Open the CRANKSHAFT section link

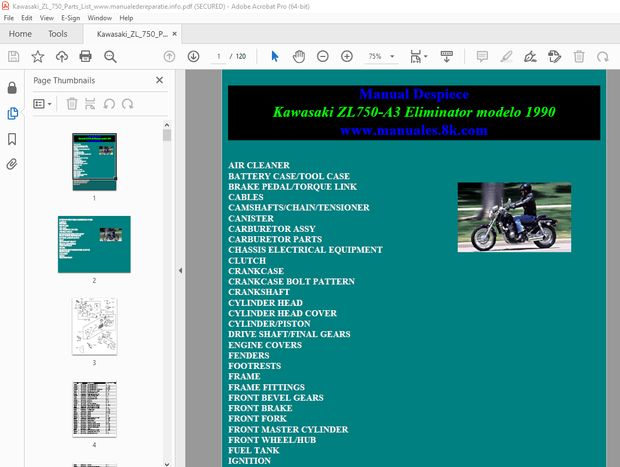coord(259,292)
